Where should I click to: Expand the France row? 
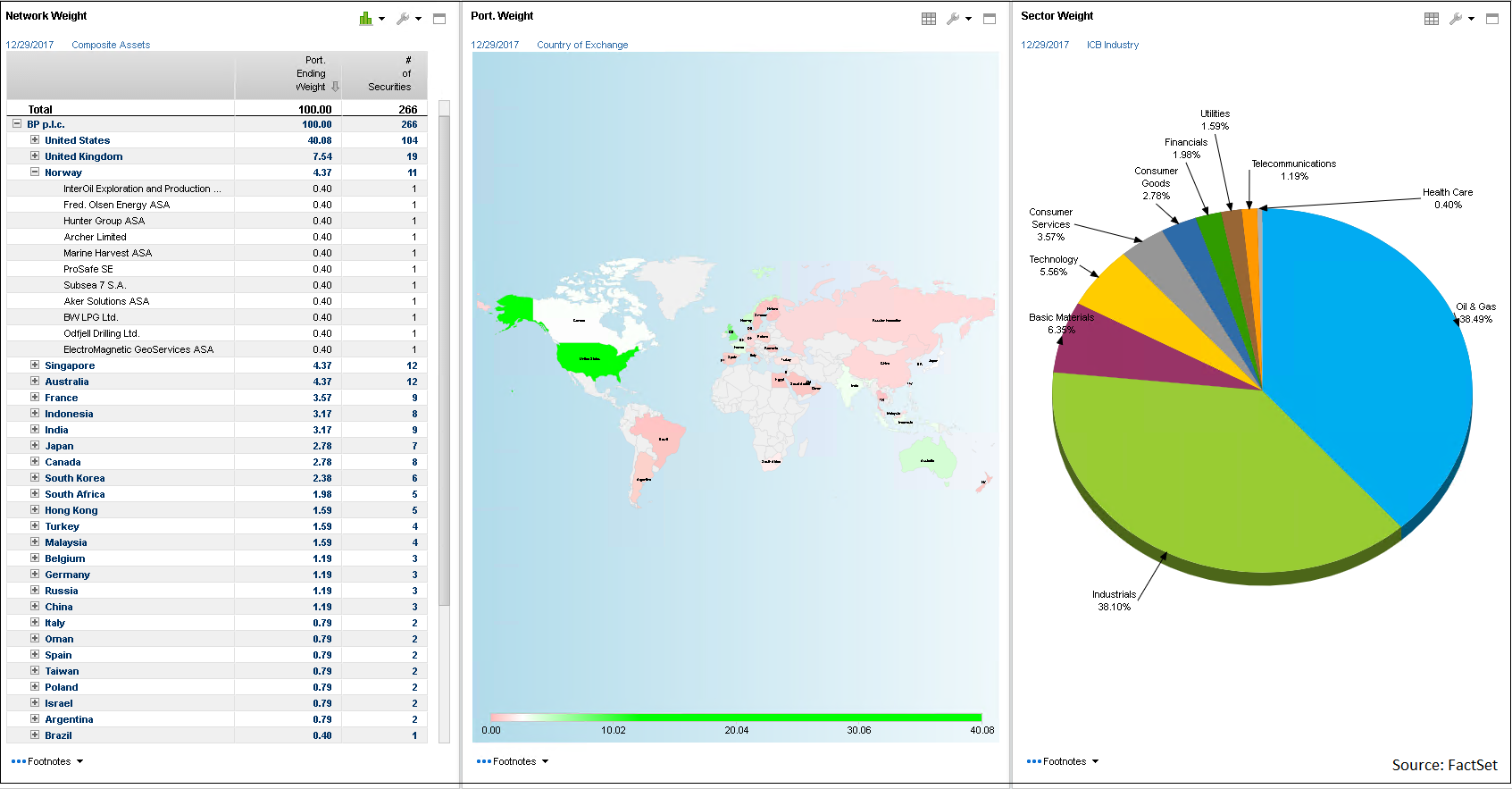tap(35, 398)
